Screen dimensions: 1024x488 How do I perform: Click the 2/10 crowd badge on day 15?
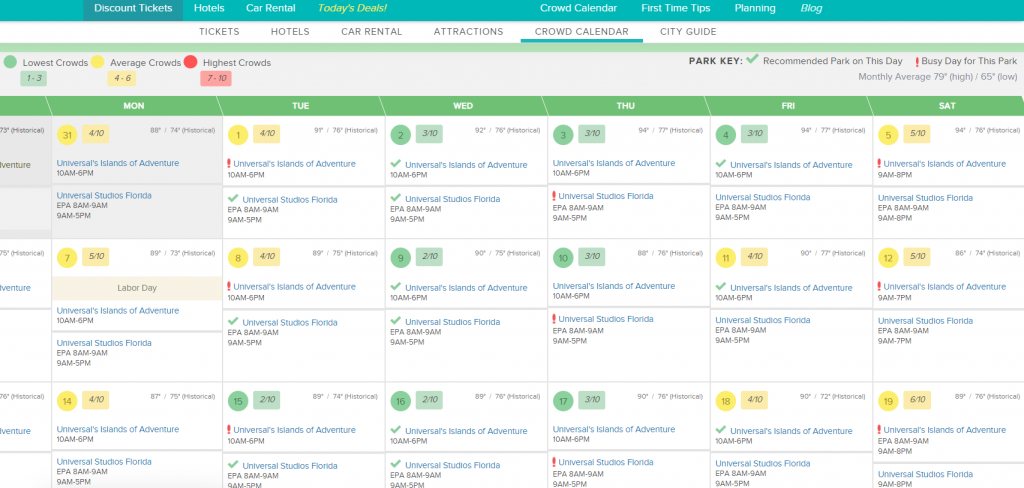pyautogui.click(x=266, y=401)
